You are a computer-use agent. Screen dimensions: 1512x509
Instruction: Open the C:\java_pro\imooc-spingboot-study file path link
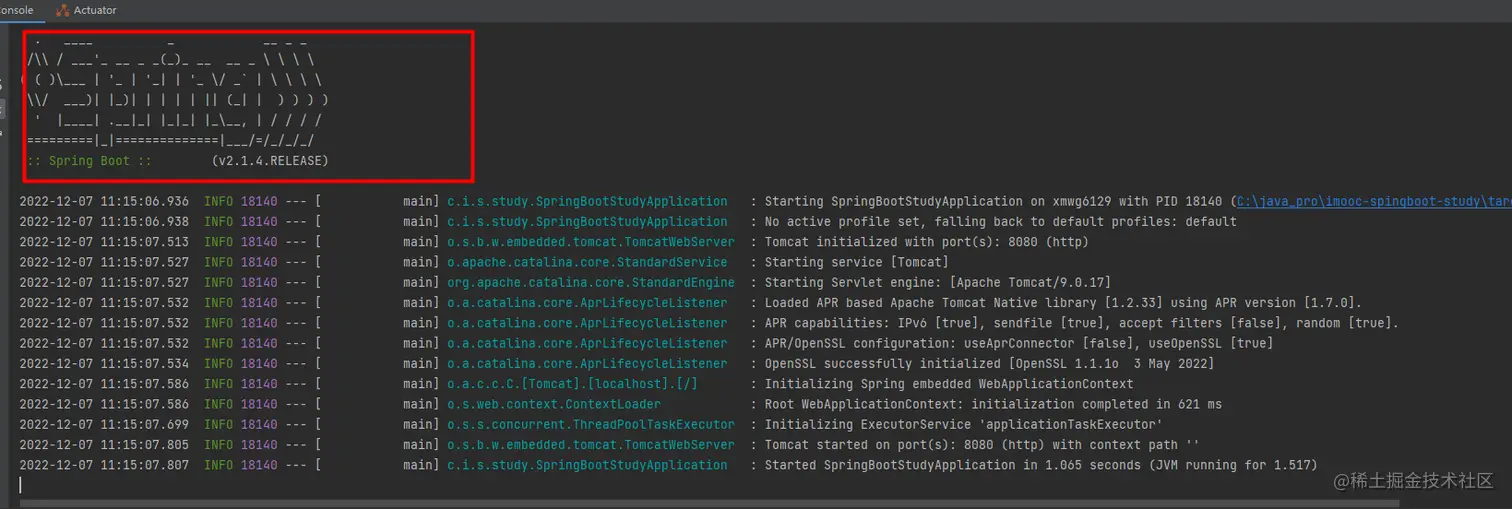[x=1373, y=201]
